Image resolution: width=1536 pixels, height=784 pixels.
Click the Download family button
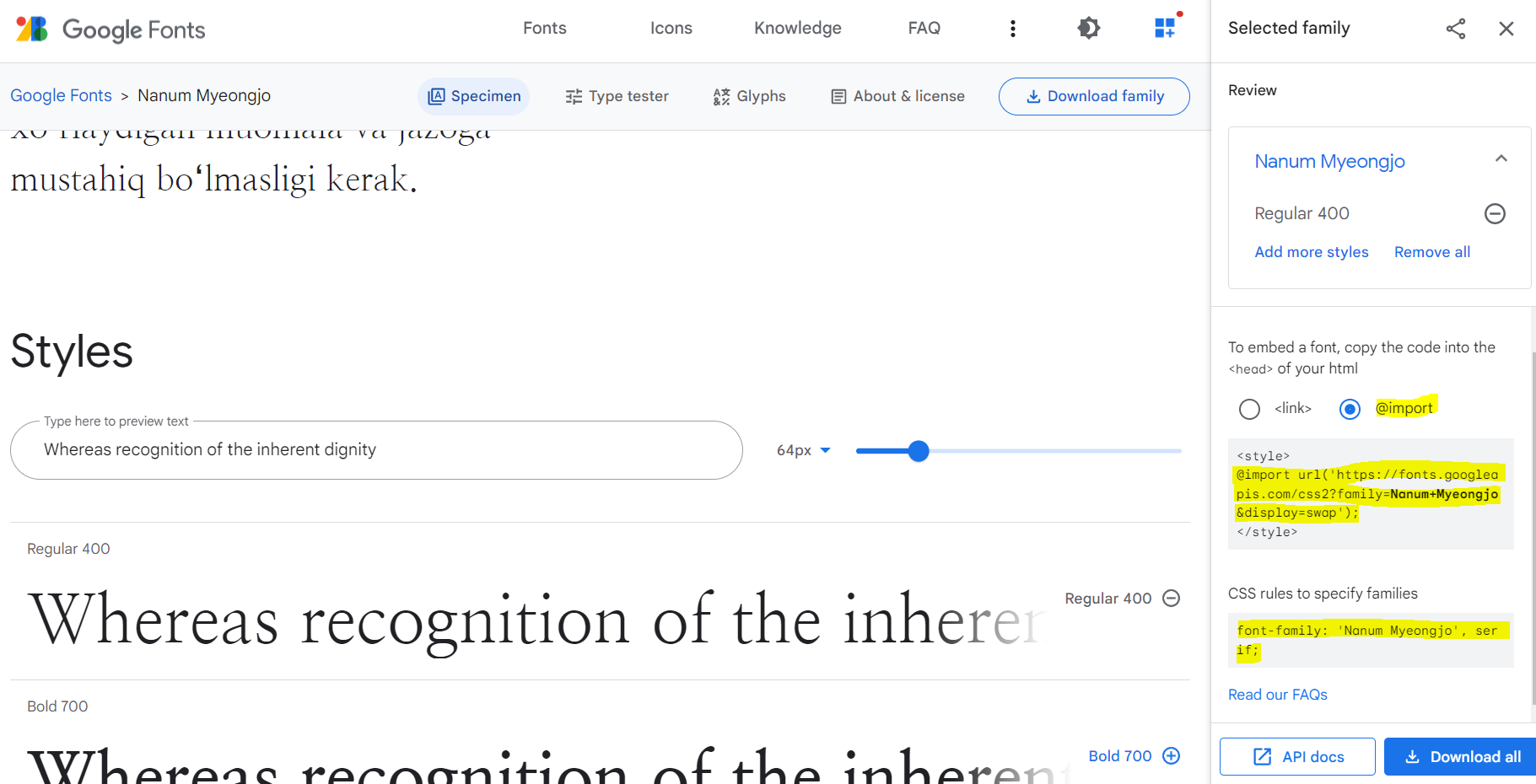coord(1094,96)
